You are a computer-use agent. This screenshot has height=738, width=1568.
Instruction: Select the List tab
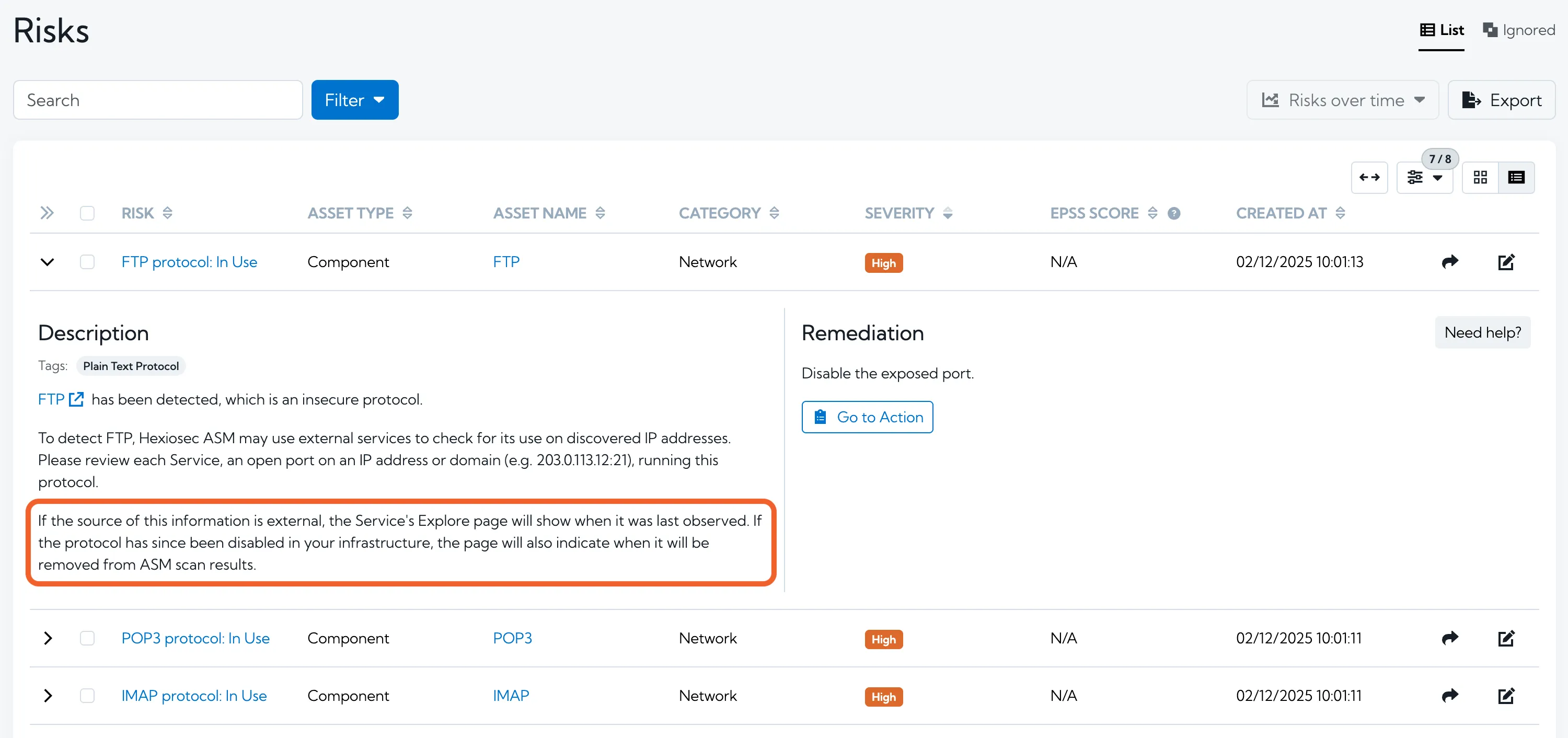coord(1442,30)
